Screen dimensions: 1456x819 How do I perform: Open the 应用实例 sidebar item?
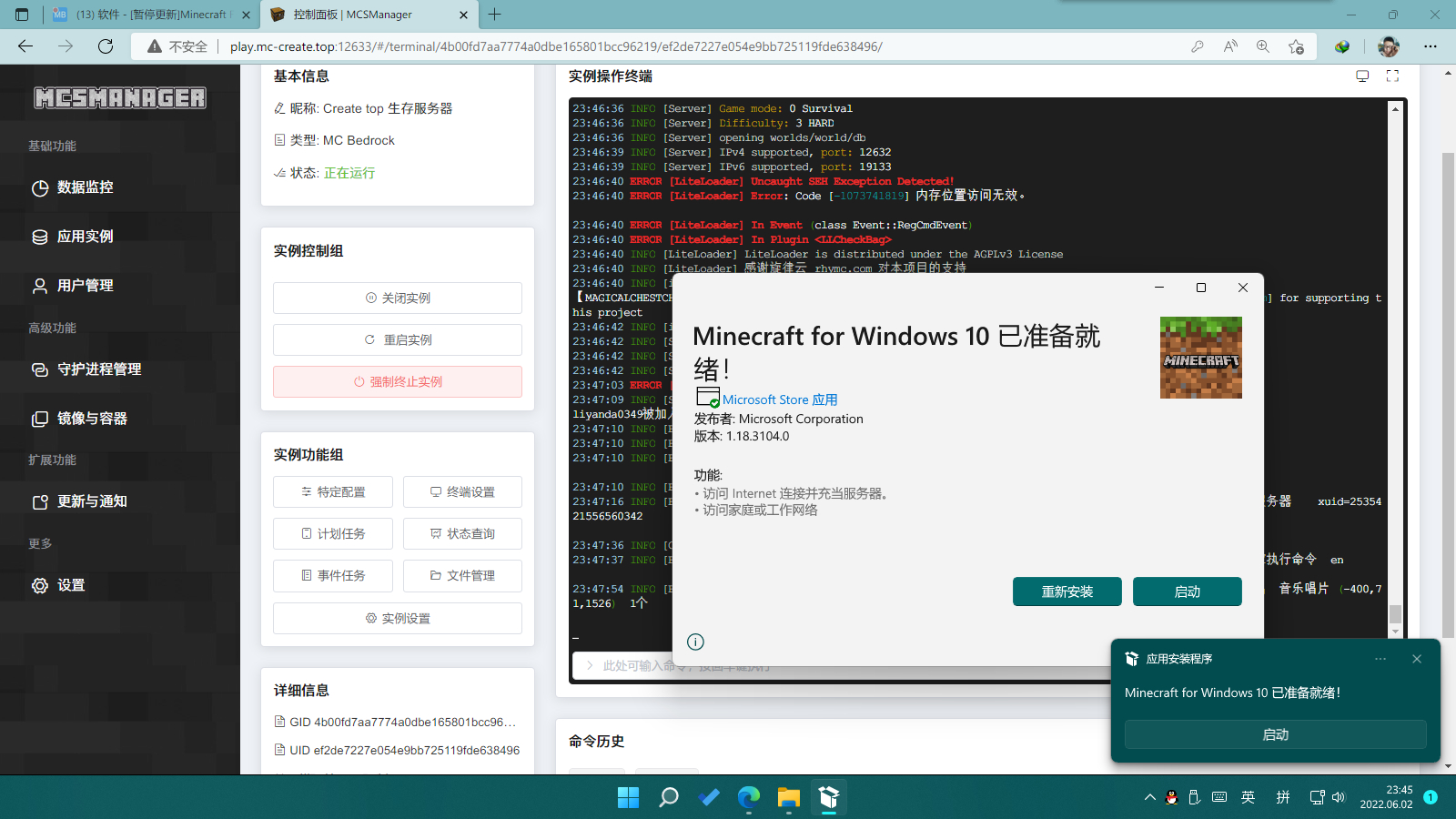[x=73, y=237]
